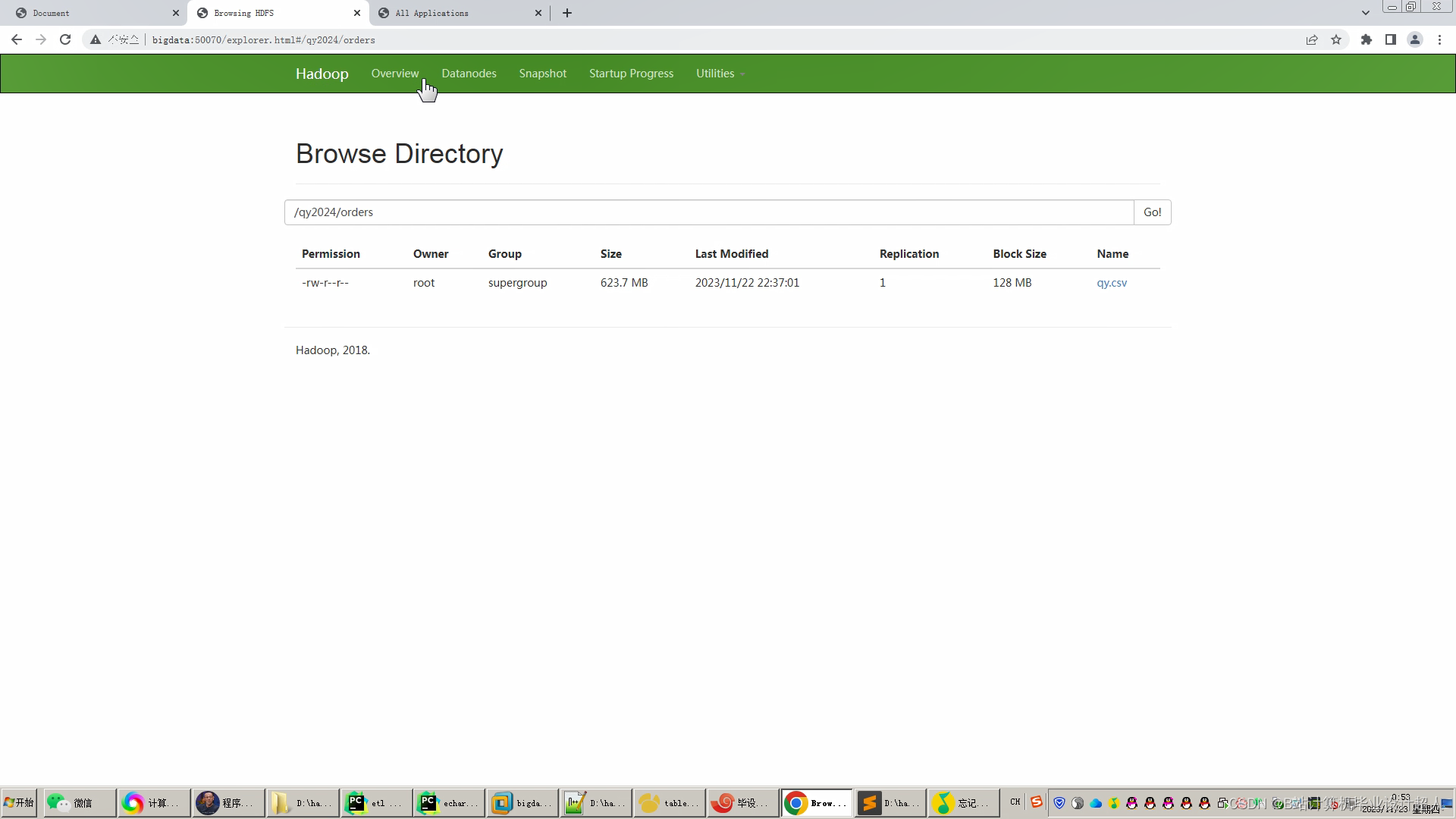Click the browser back arrow
Screen dimensions: 1456x819
pos(17,39)
